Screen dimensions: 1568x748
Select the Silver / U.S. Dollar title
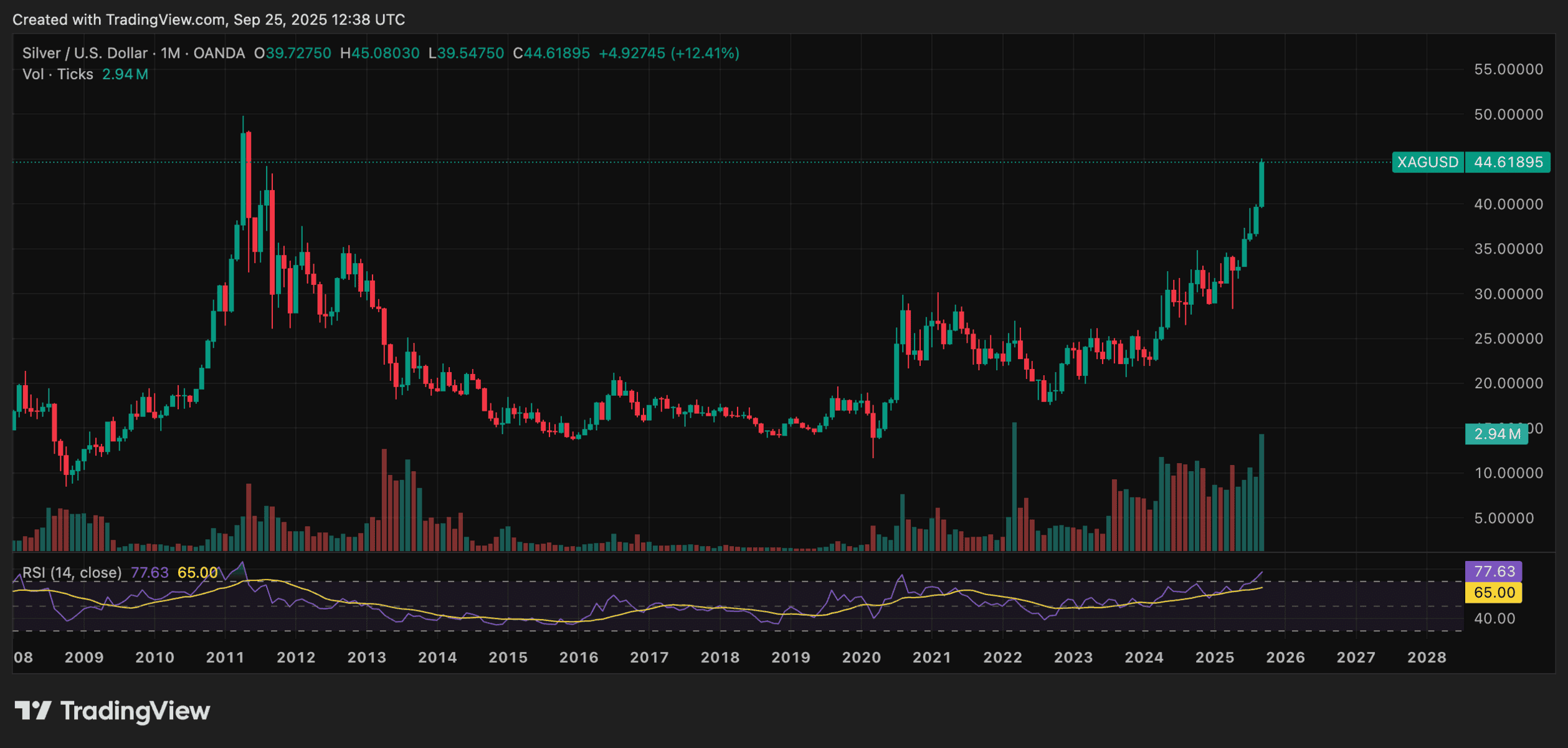[x=85, y=54]
